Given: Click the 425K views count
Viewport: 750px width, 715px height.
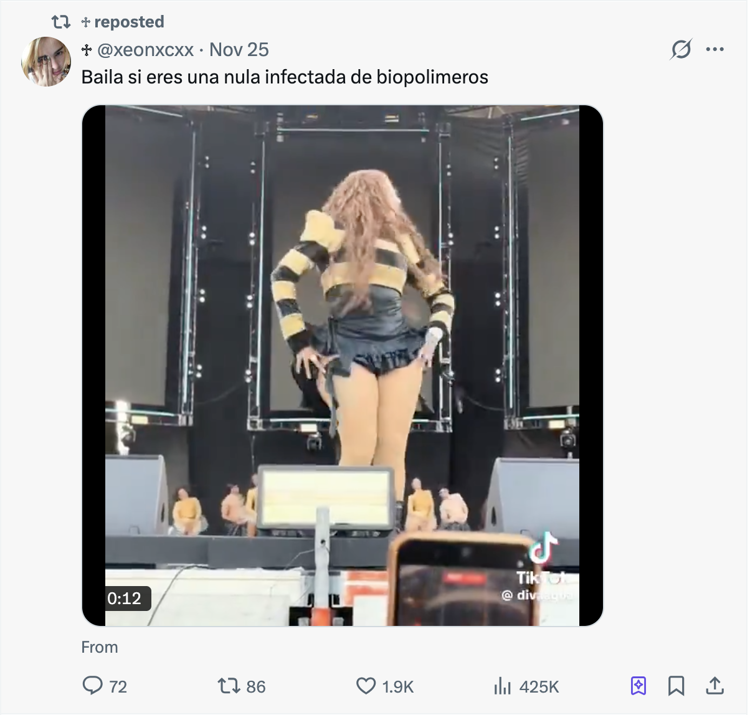Looking at the screenshot, I should coord(539,686).
